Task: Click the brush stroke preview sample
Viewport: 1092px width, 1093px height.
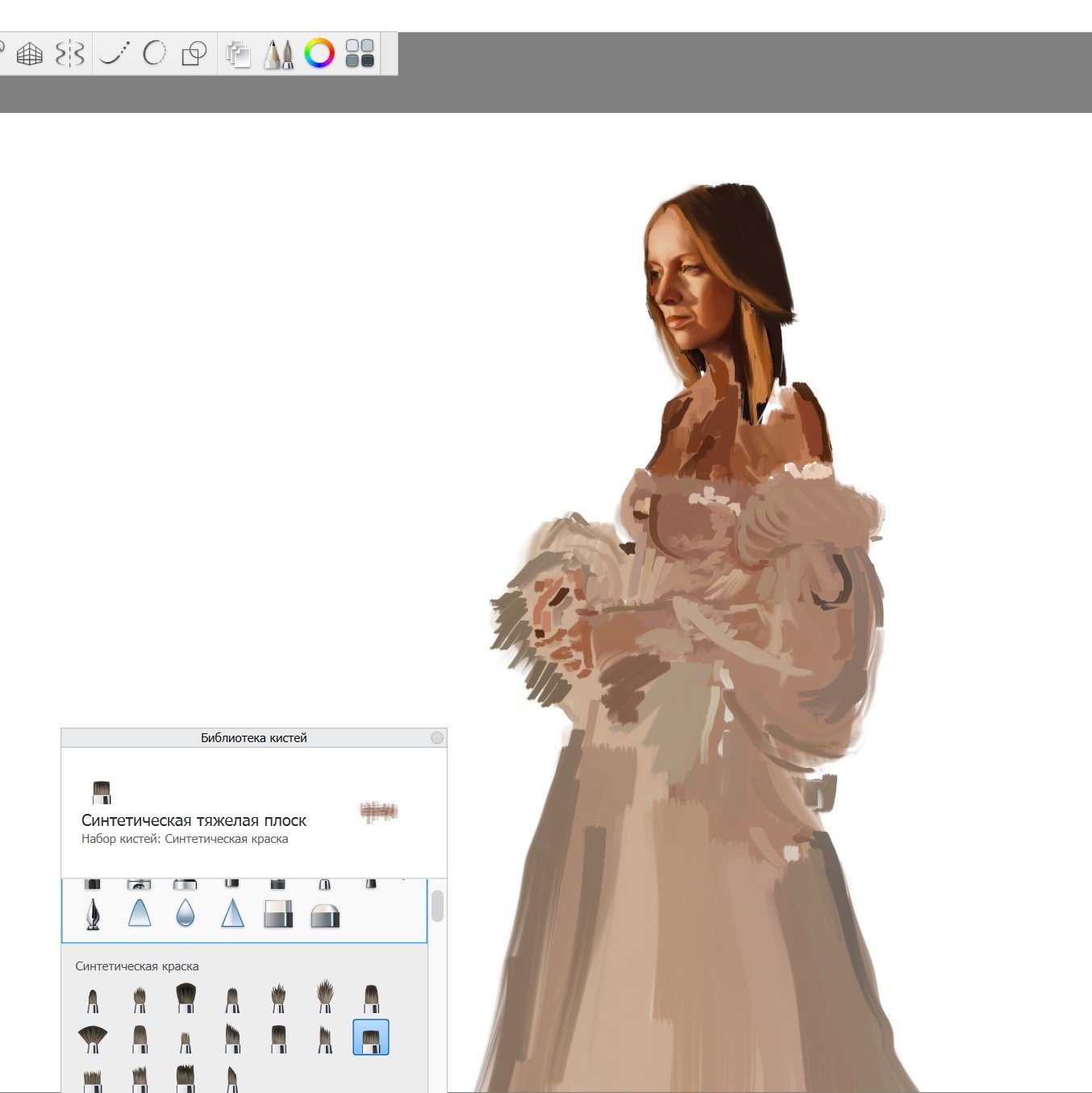Action: point(379,811)
